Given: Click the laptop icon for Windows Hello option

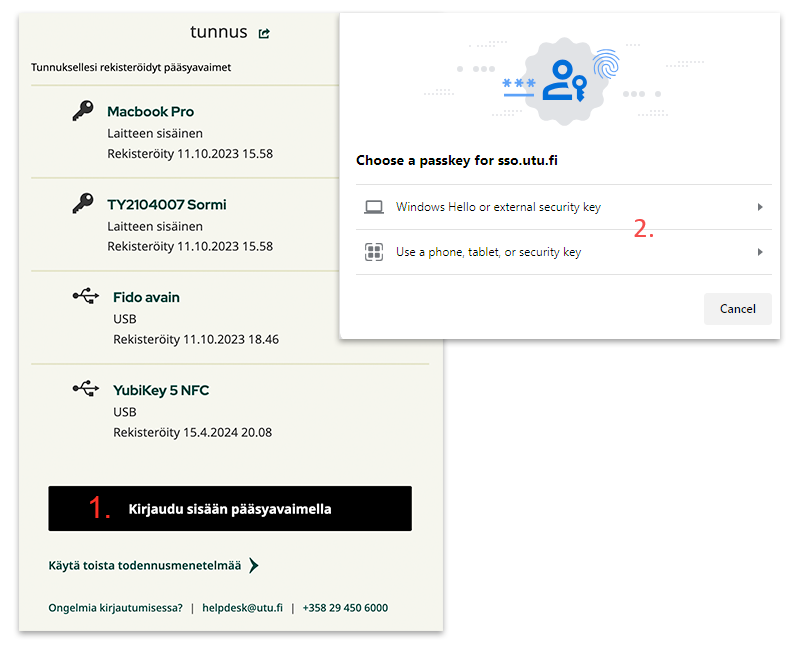Looking at the screenshot, I should coord(374,207).
